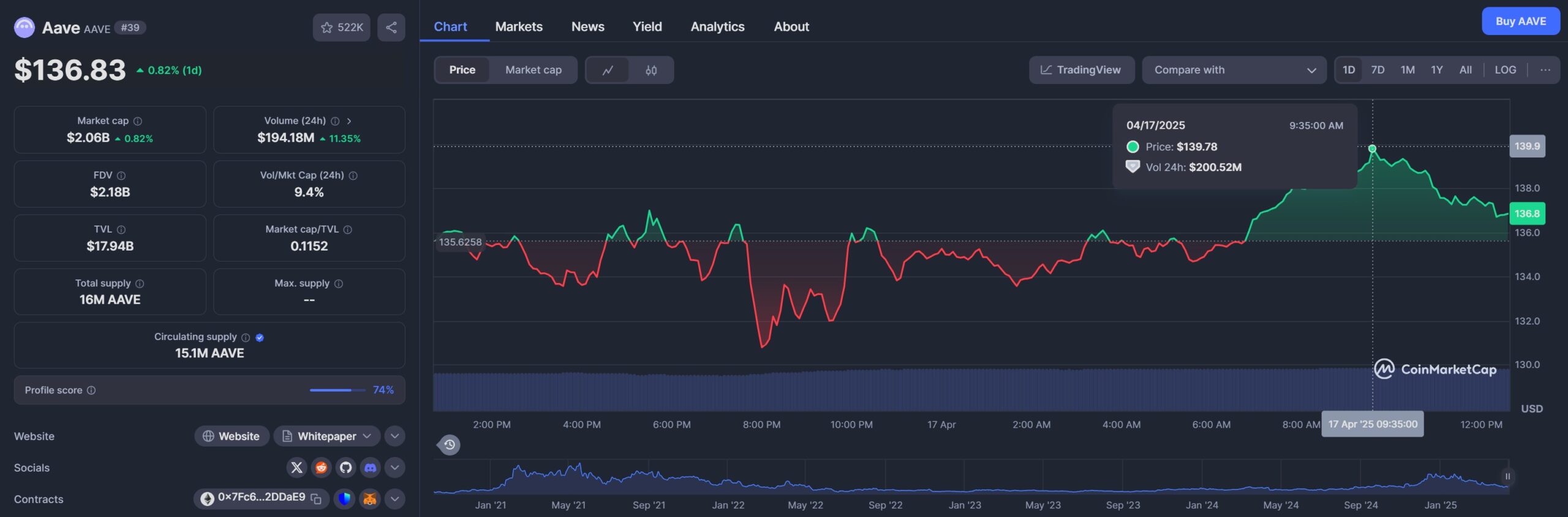Expand more website links chevron

(395, 436)
